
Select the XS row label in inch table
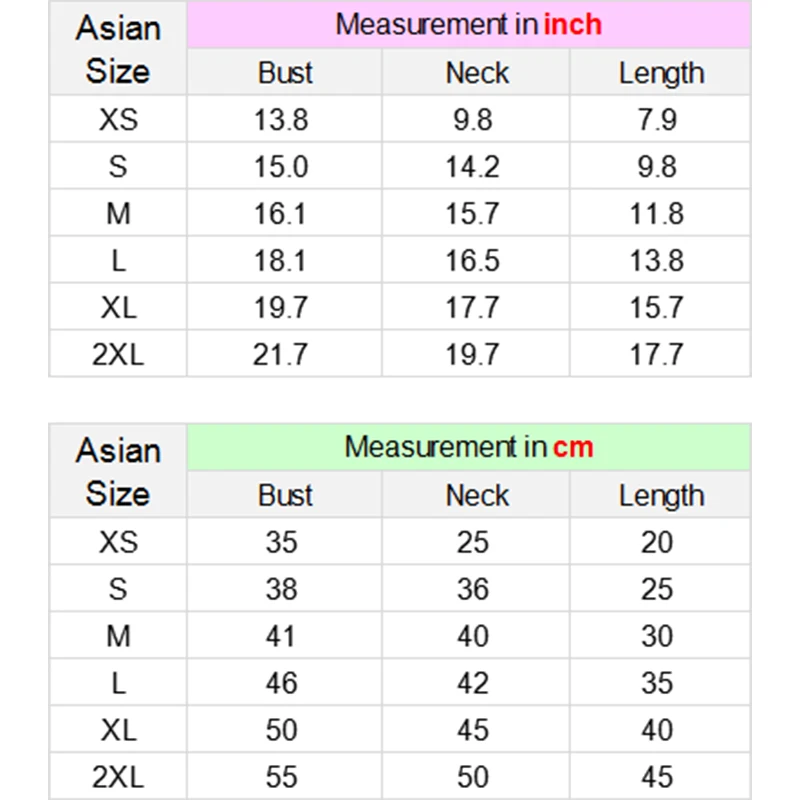pyautogui.click(x=118, y=120)
